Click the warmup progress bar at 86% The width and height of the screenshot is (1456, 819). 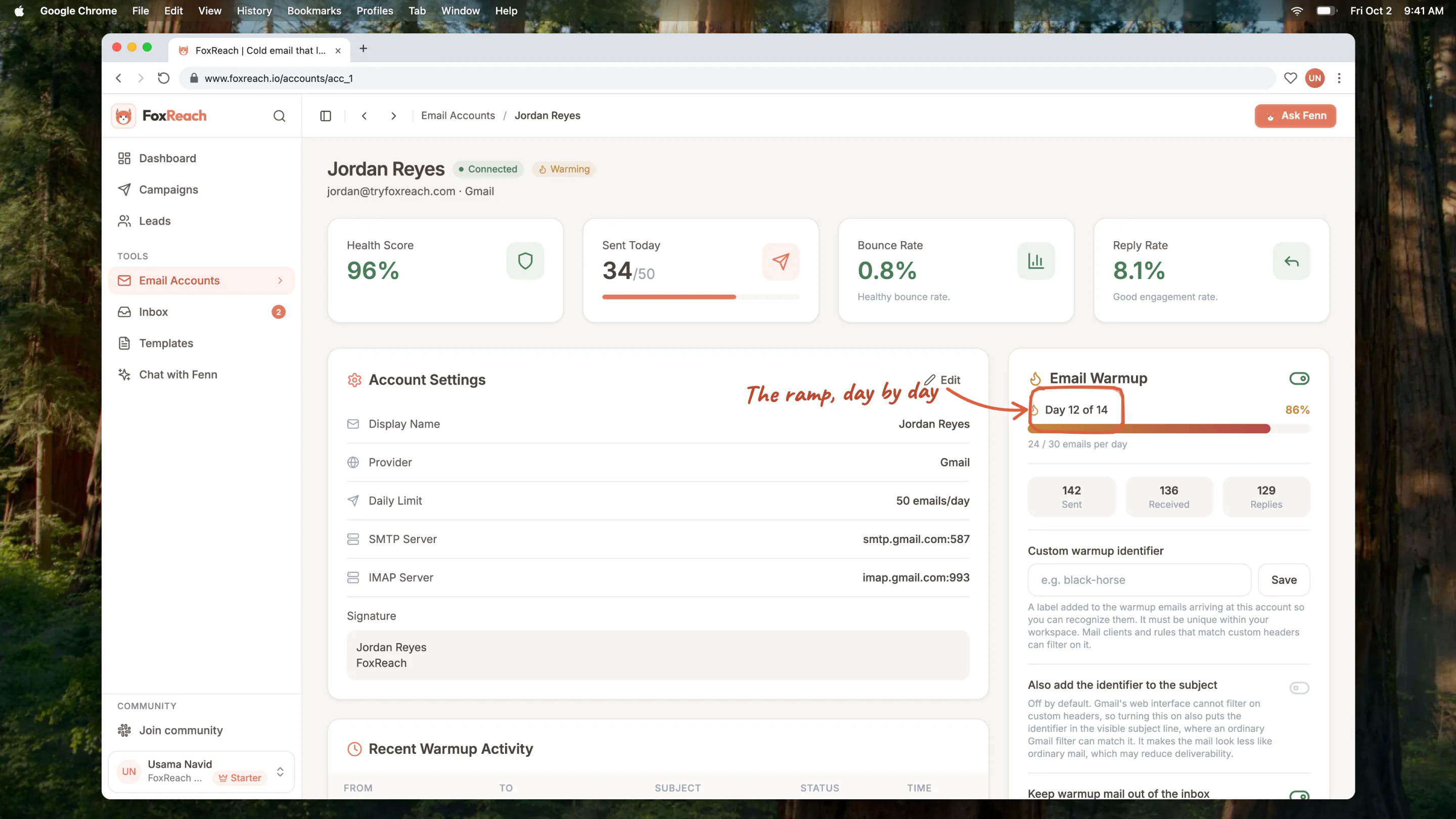tap(1168, 428)
